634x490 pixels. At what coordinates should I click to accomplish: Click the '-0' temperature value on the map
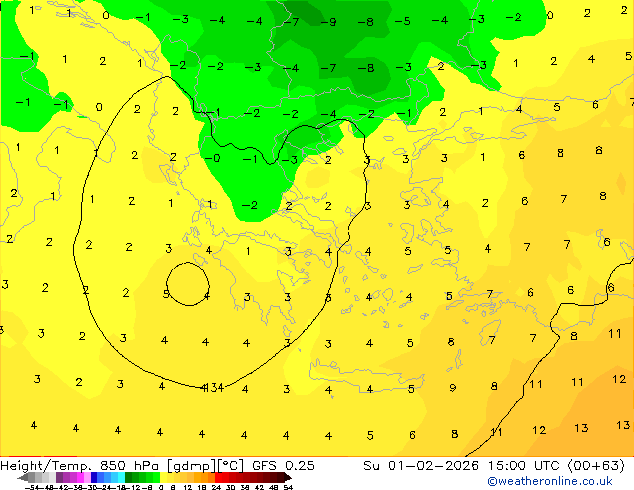[x=213, y=158]
